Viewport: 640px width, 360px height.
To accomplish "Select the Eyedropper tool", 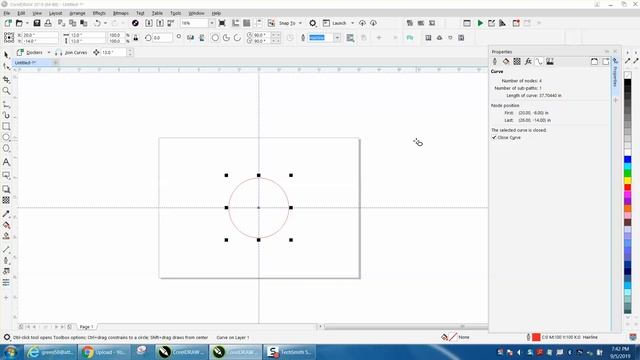I will tap(6, 214).
